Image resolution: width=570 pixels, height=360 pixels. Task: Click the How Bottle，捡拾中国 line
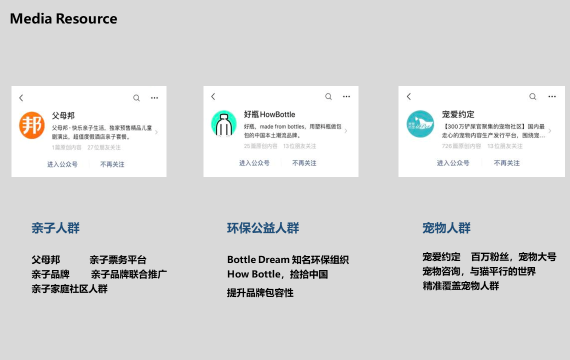pos(278,274)
